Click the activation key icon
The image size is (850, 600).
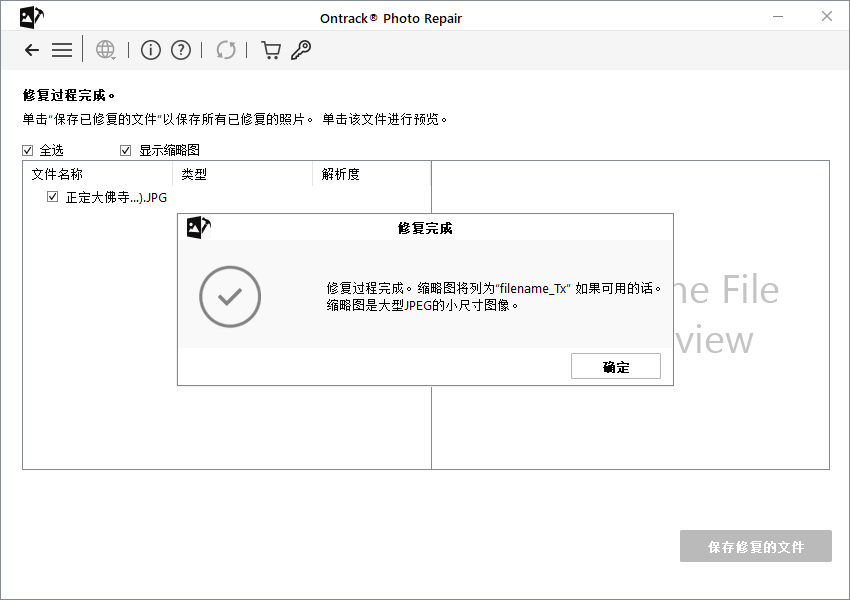[x=301, y=50]
